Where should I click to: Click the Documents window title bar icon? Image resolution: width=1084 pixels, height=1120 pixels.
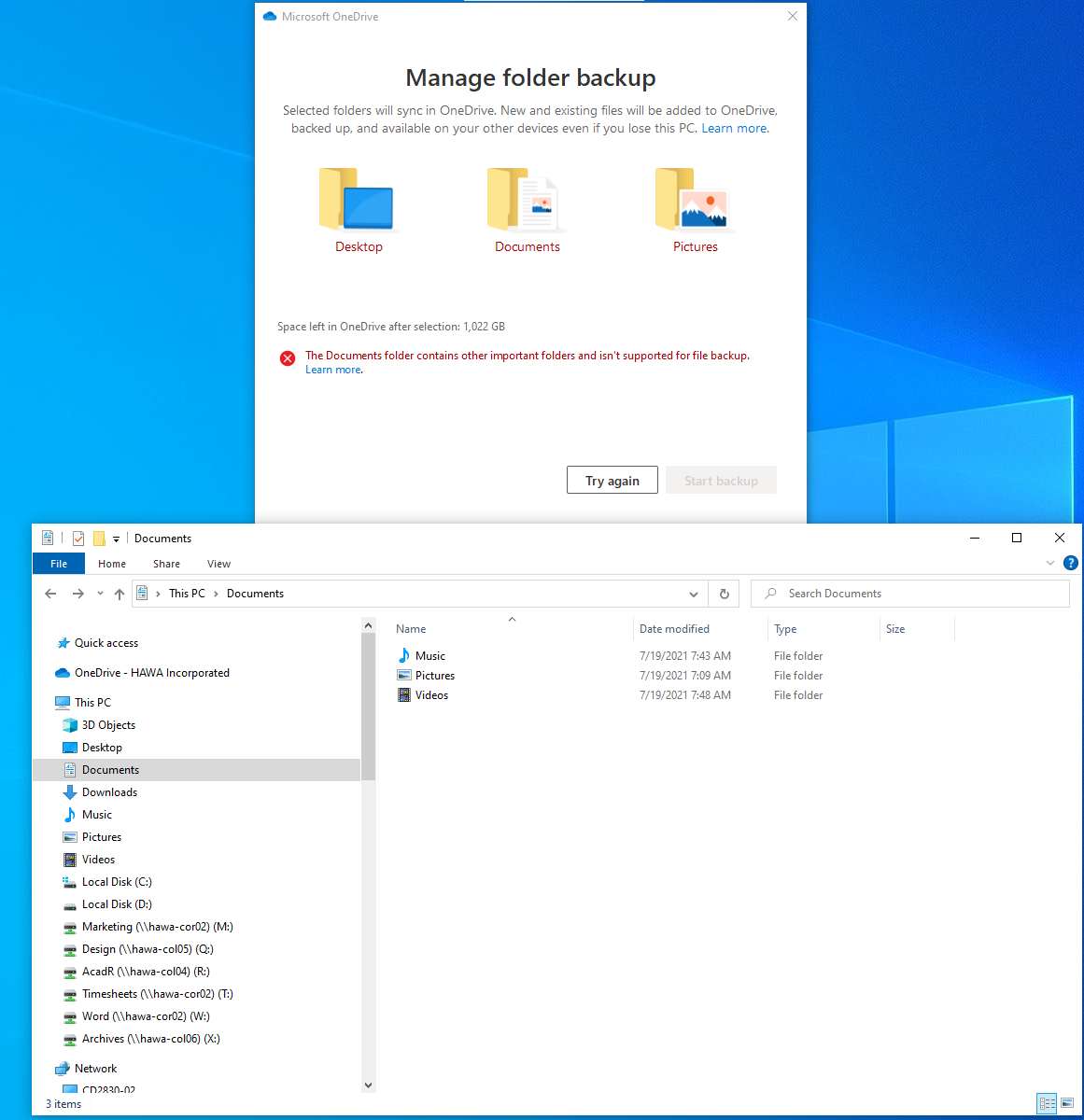48,539
